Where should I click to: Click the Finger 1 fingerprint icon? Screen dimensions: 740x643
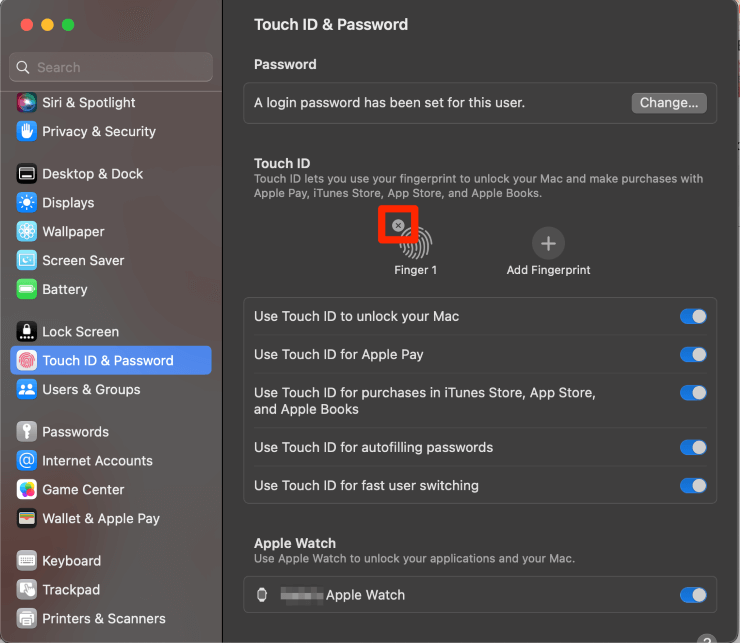[x=416, y=243]
